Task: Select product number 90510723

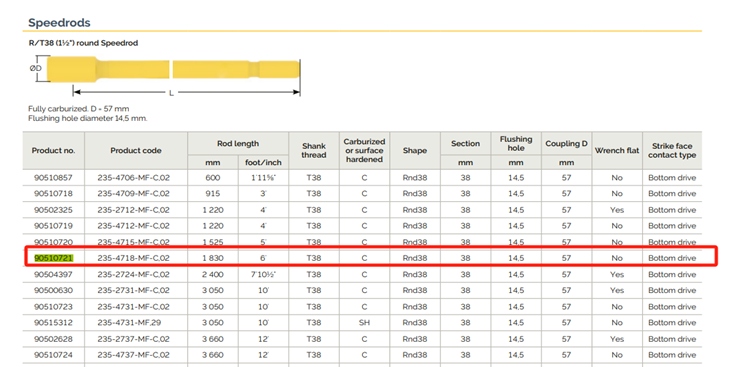Action: pyautogui.click(x=53, y=307)
